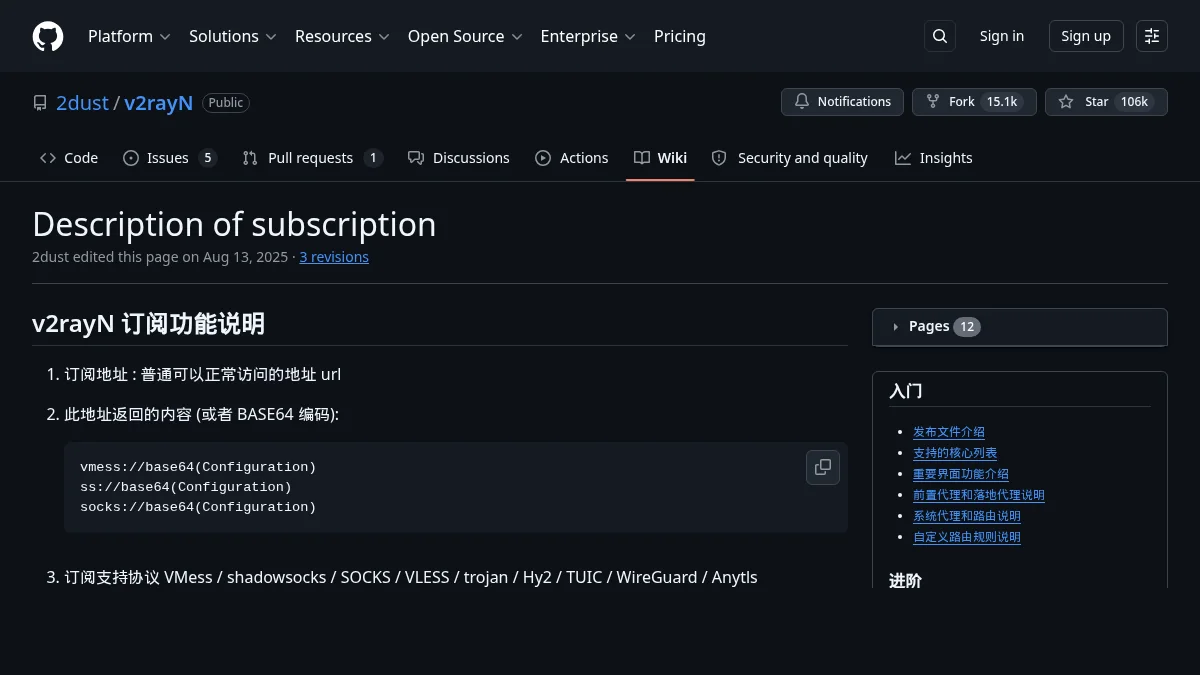Click the fork icon in Fork button

click(933, 102)
